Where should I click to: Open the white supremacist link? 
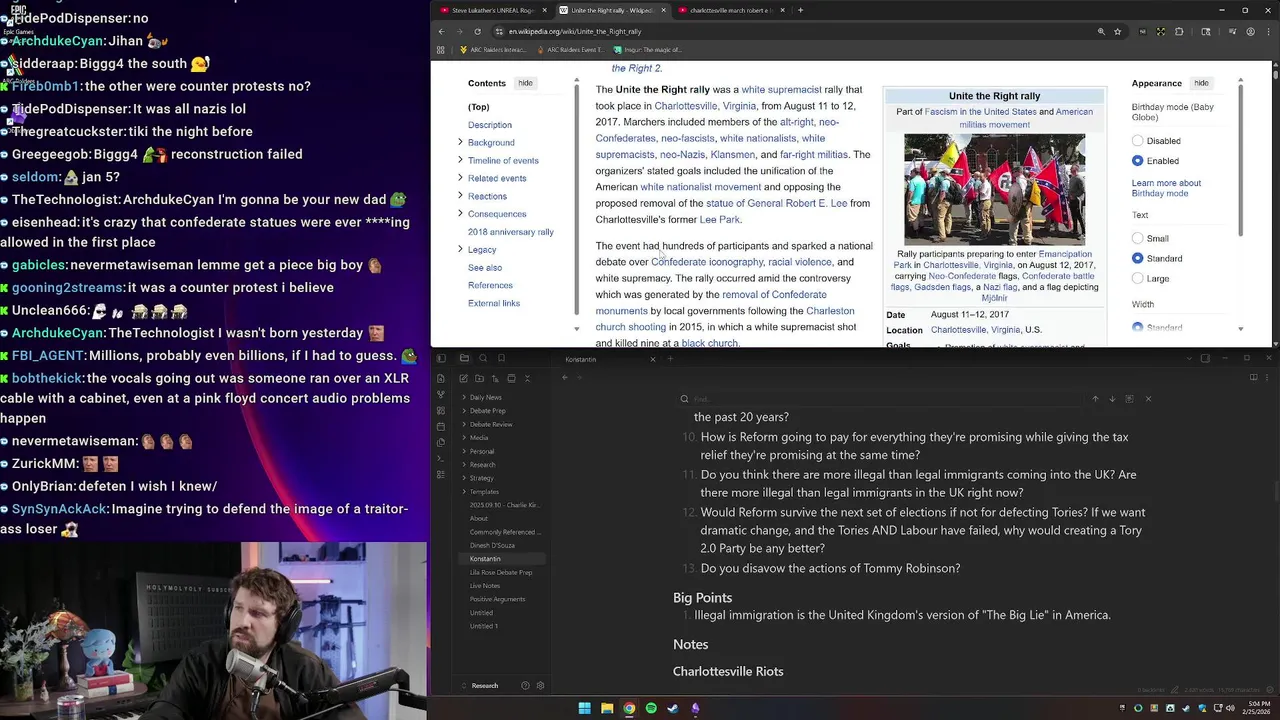(x=781, y=90)
